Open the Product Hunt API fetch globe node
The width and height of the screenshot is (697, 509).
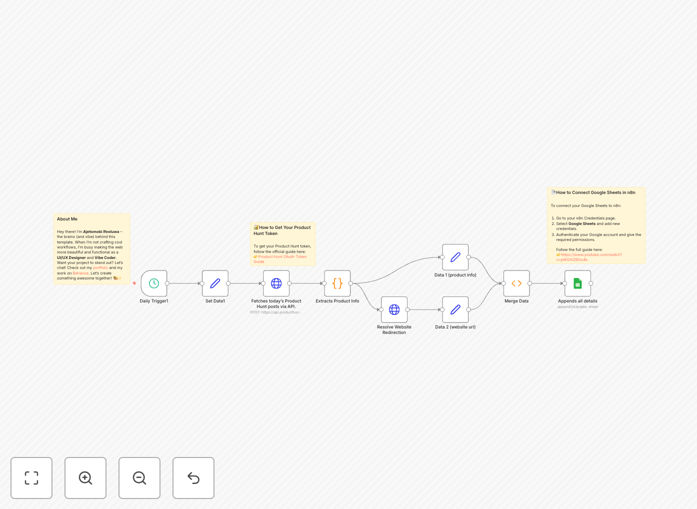point(276,283)
